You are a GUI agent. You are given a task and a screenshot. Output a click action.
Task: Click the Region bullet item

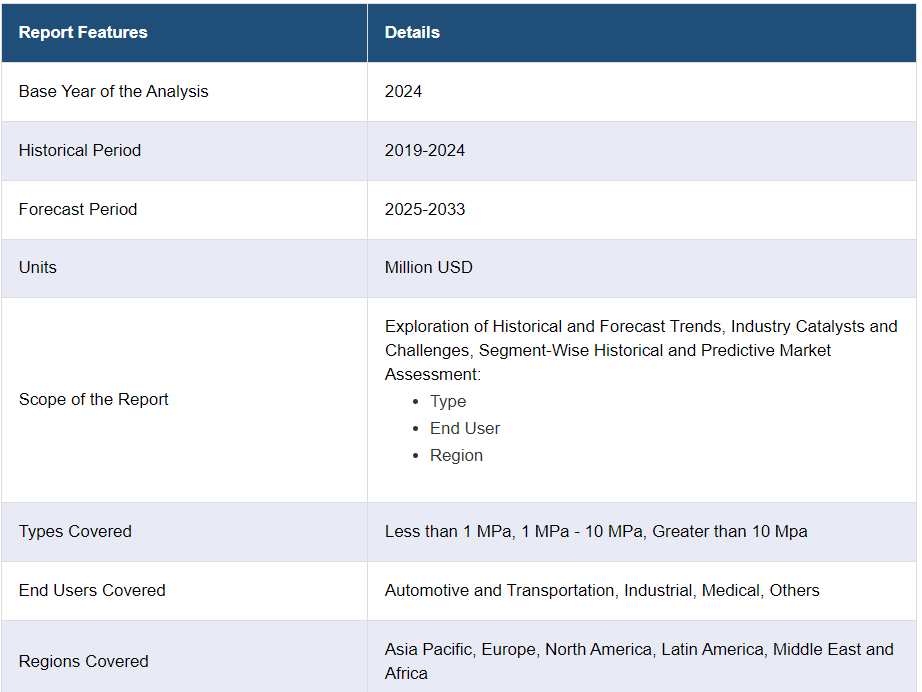click(456, 455)
